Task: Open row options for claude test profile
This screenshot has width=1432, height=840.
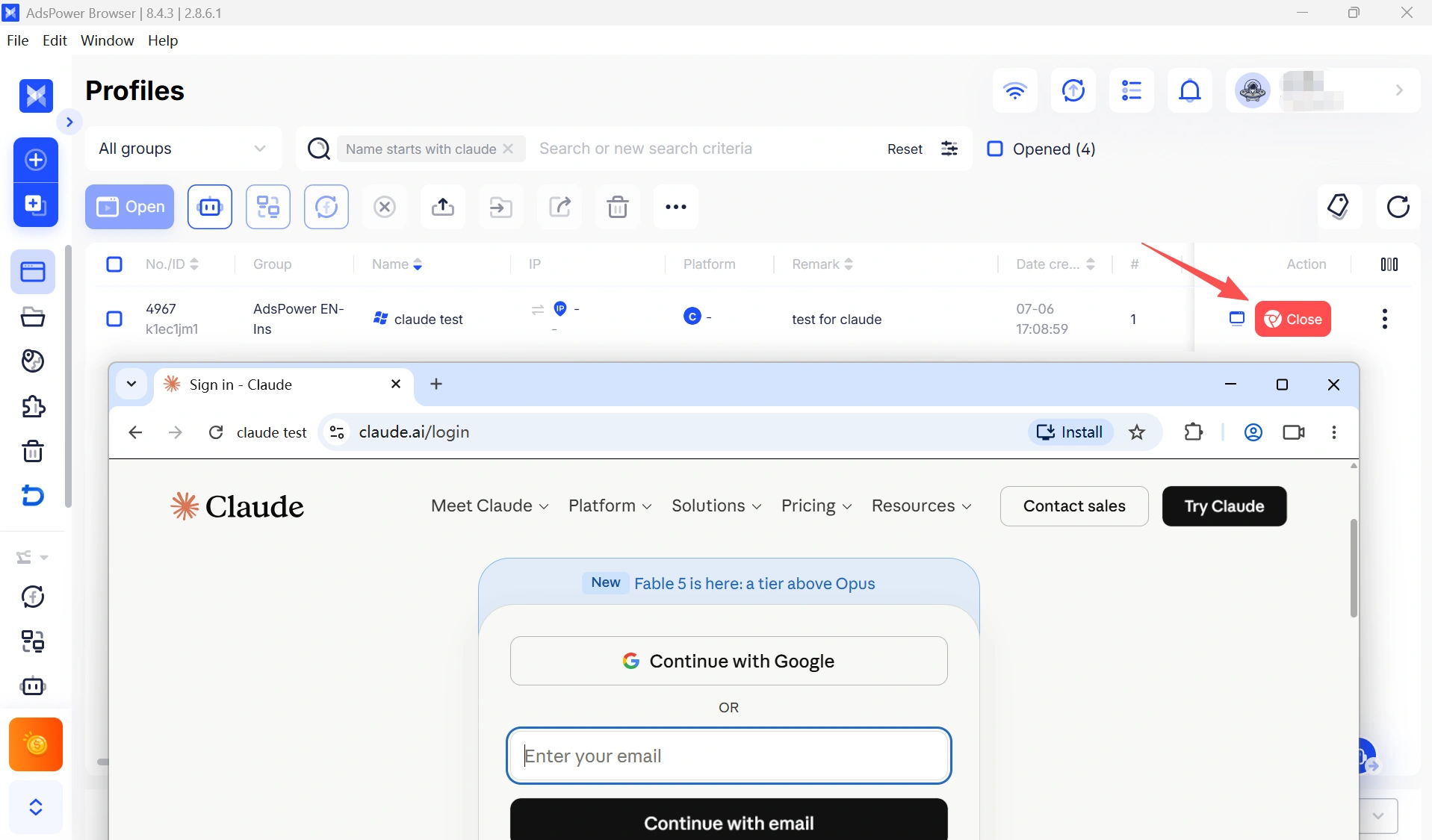Action: (x=1385, y=319)
